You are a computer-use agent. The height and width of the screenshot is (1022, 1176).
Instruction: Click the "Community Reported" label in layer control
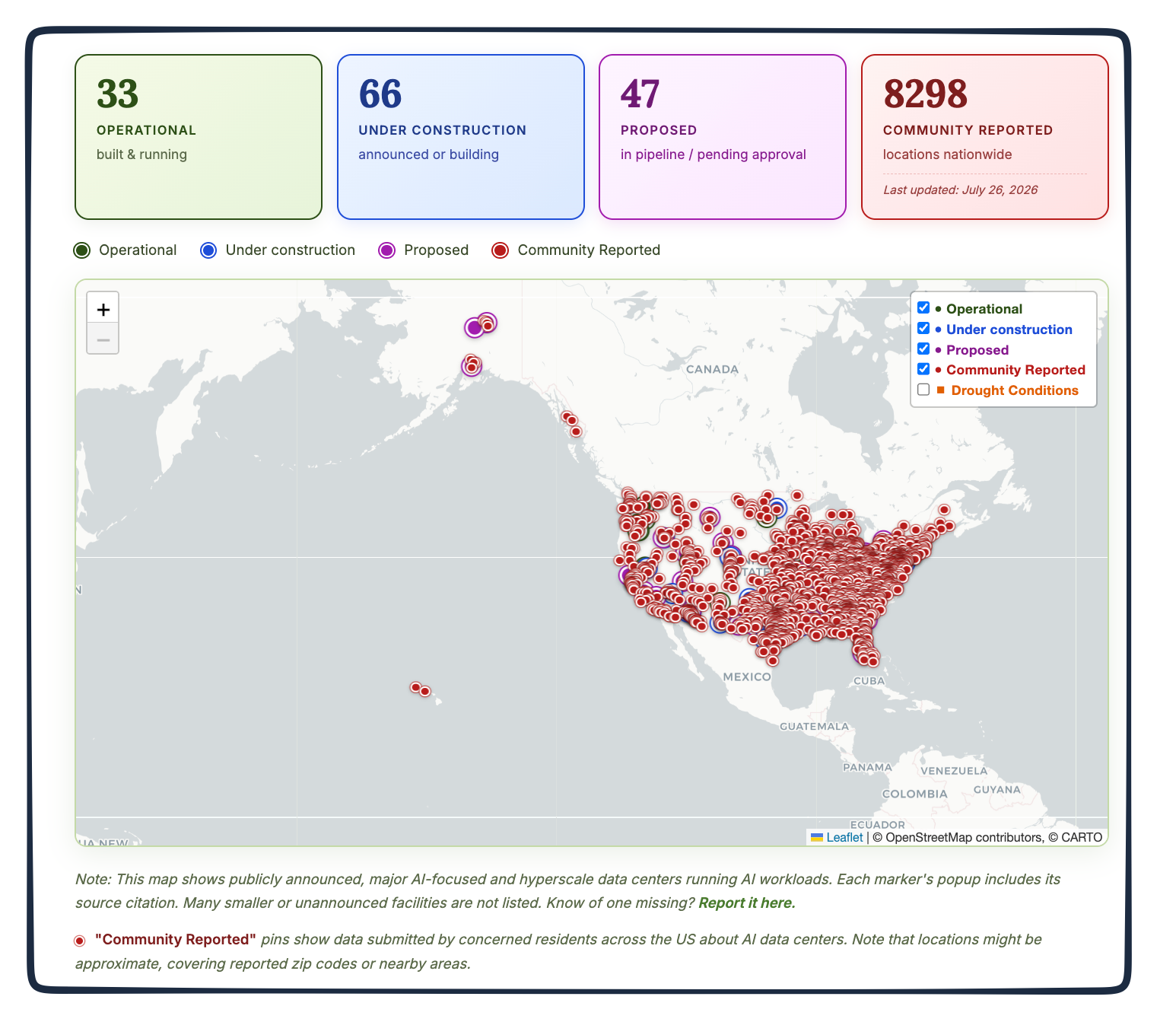click(x=1015, y=370)
